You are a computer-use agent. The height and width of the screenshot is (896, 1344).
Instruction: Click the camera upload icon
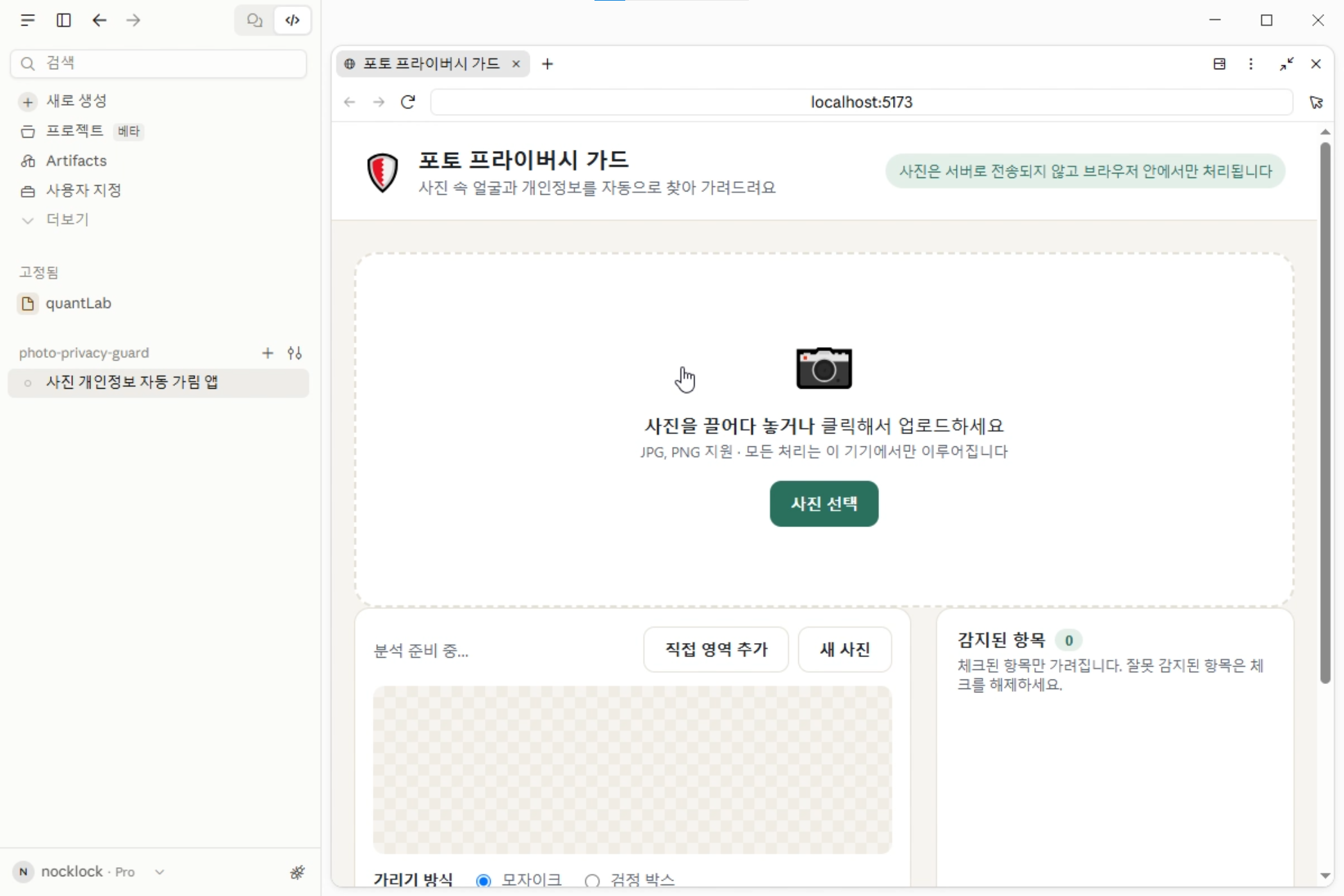824,368
